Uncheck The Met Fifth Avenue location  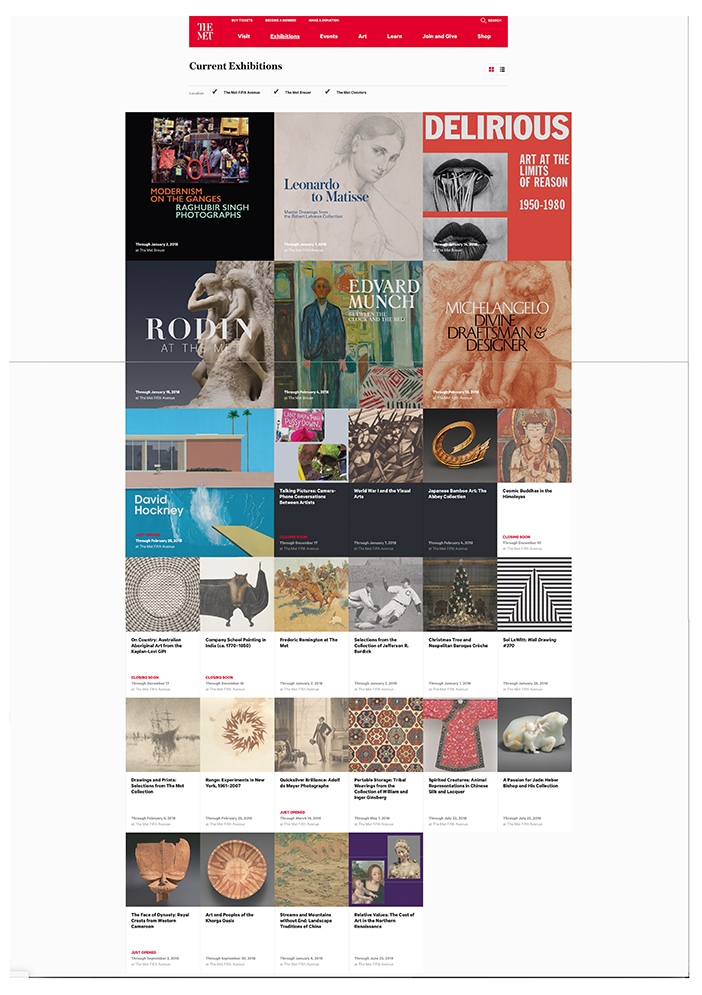coord(215,92)
